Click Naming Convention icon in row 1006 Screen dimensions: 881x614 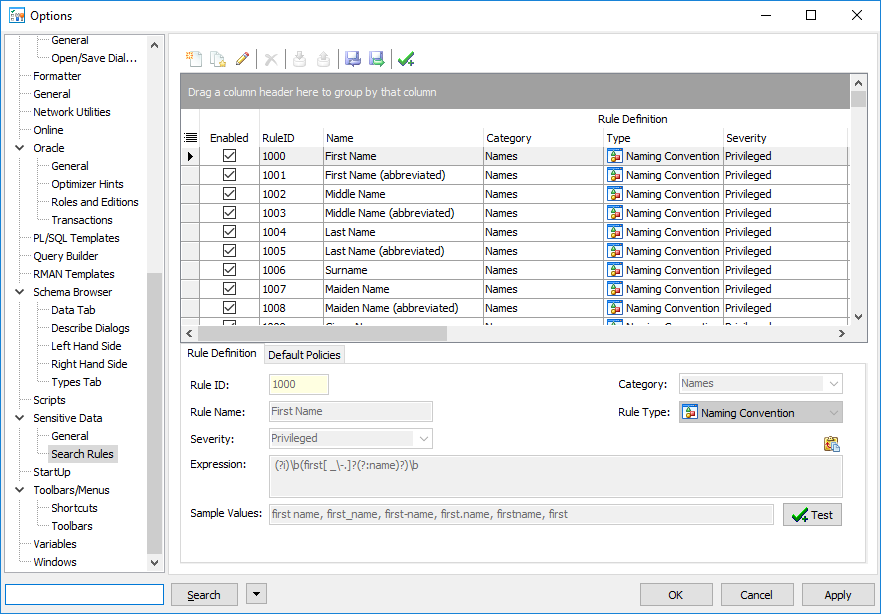(615, 270)
